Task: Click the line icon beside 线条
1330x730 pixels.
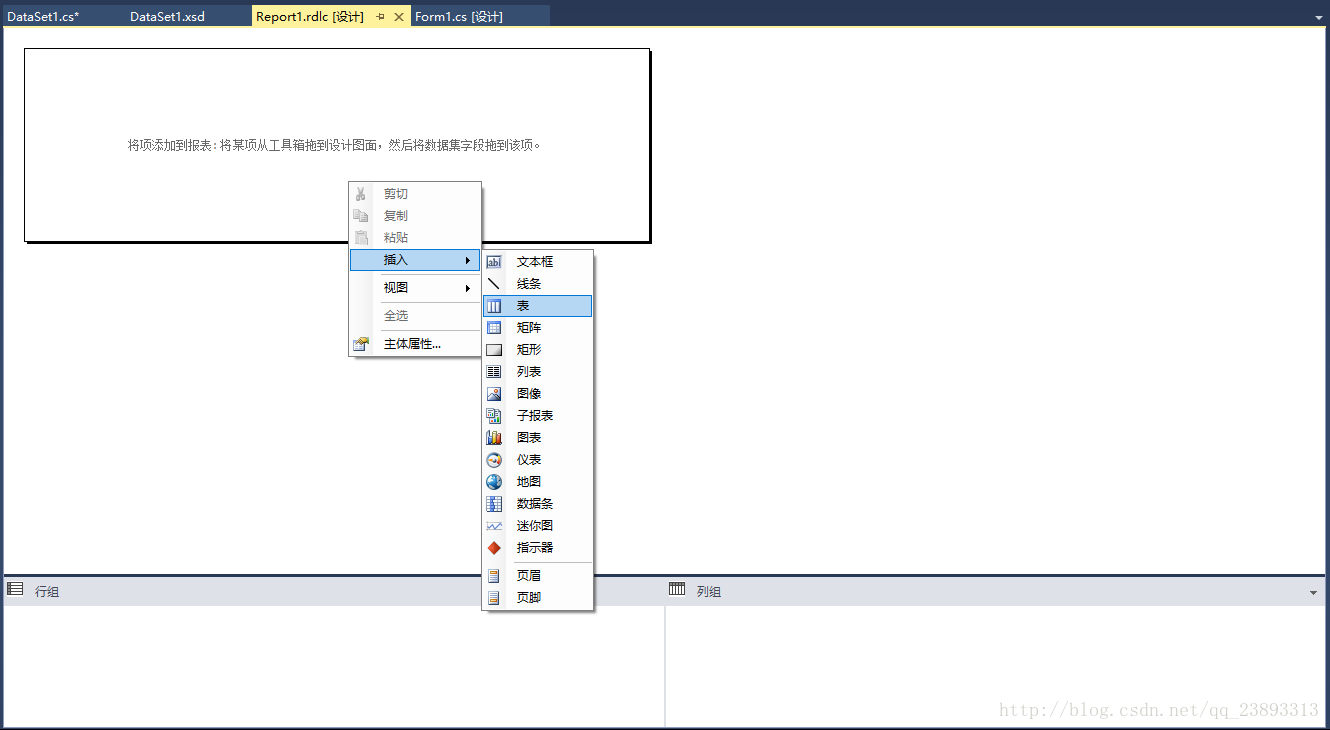Action: point(494,284)
